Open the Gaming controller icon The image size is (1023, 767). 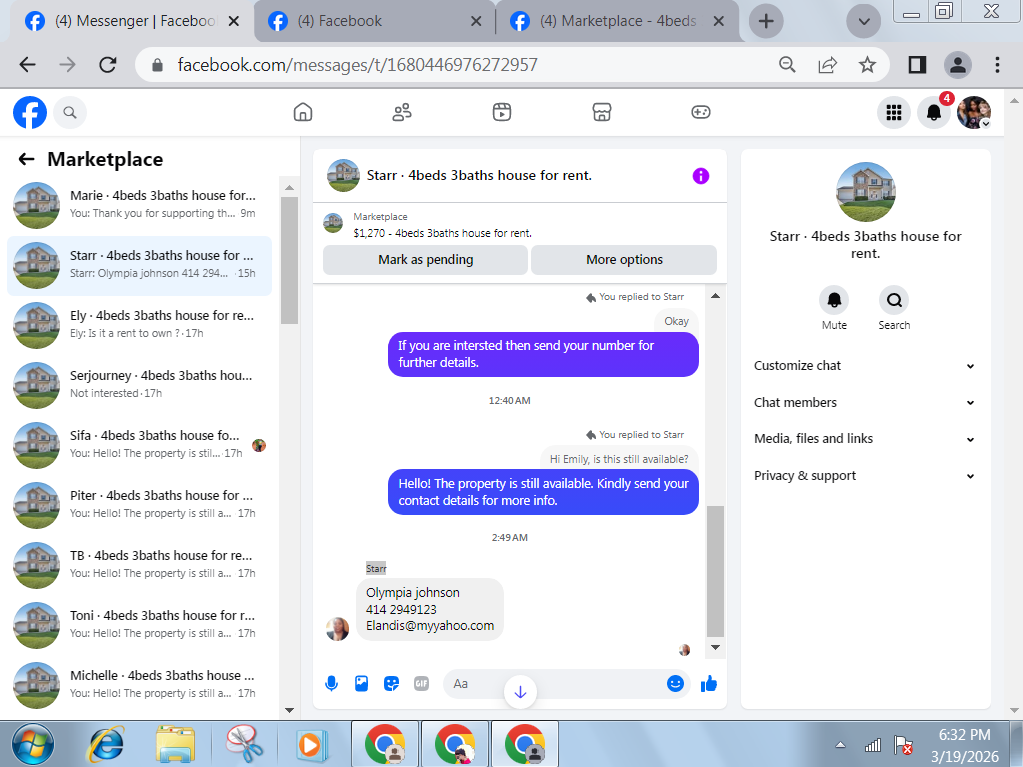click(x=701, y=112)
